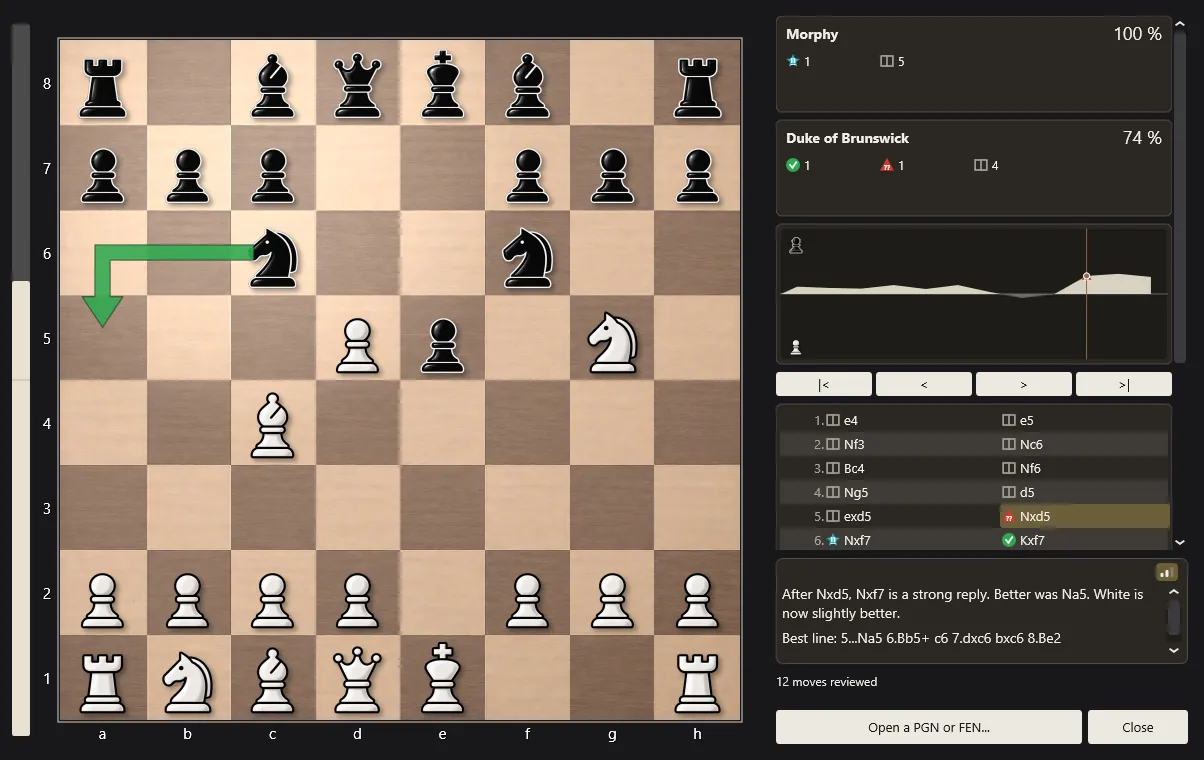1204x760 pixels.
Task: Click the '12 moves reviewed' status text
Action: (827, 682)
